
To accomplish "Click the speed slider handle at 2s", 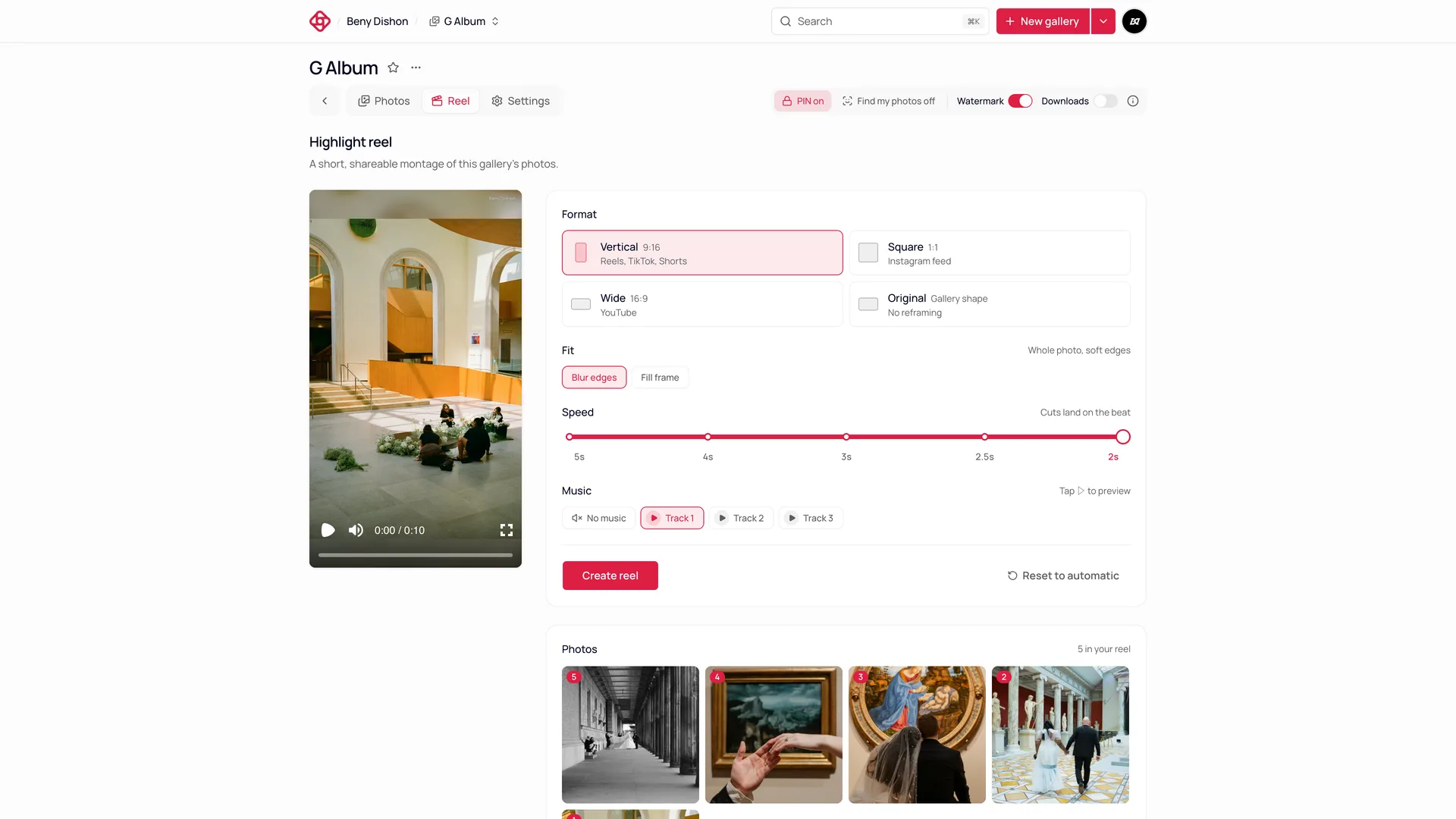I will tap(1123, 437).
